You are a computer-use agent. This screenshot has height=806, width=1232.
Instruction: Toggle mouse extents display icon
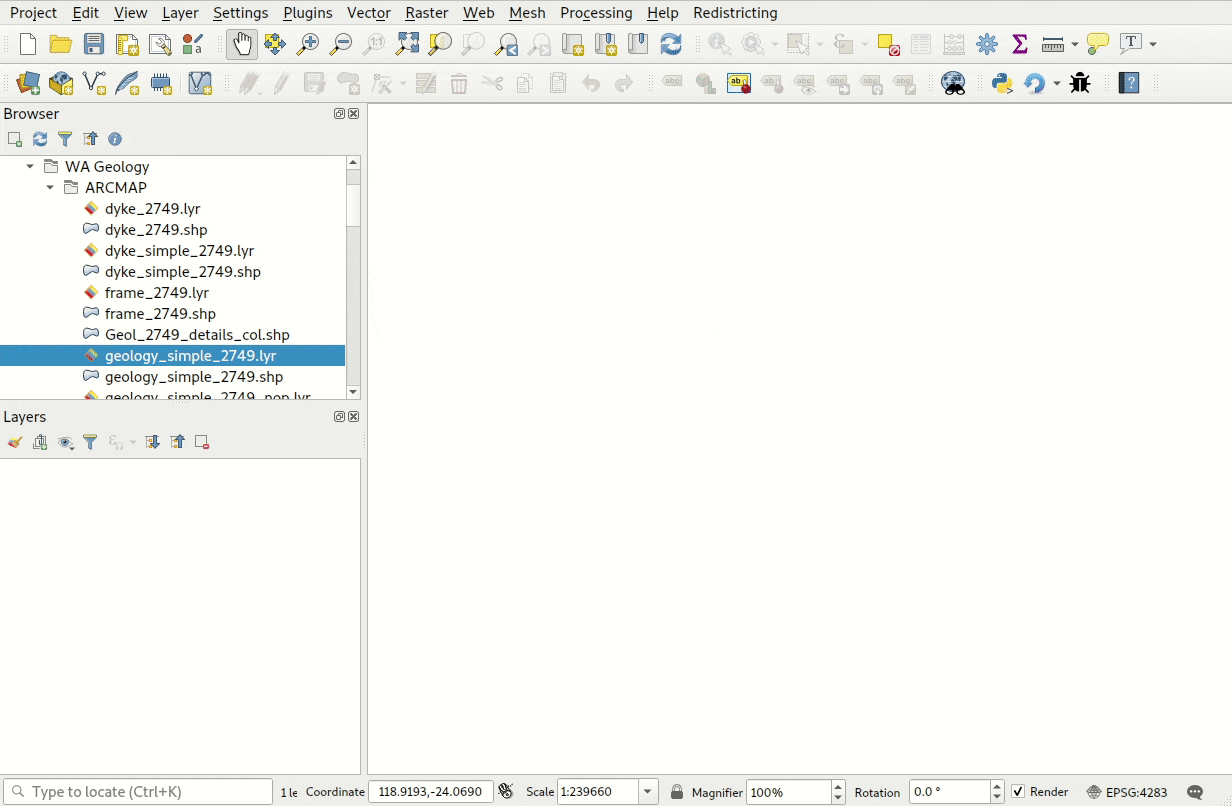[505, 792]
